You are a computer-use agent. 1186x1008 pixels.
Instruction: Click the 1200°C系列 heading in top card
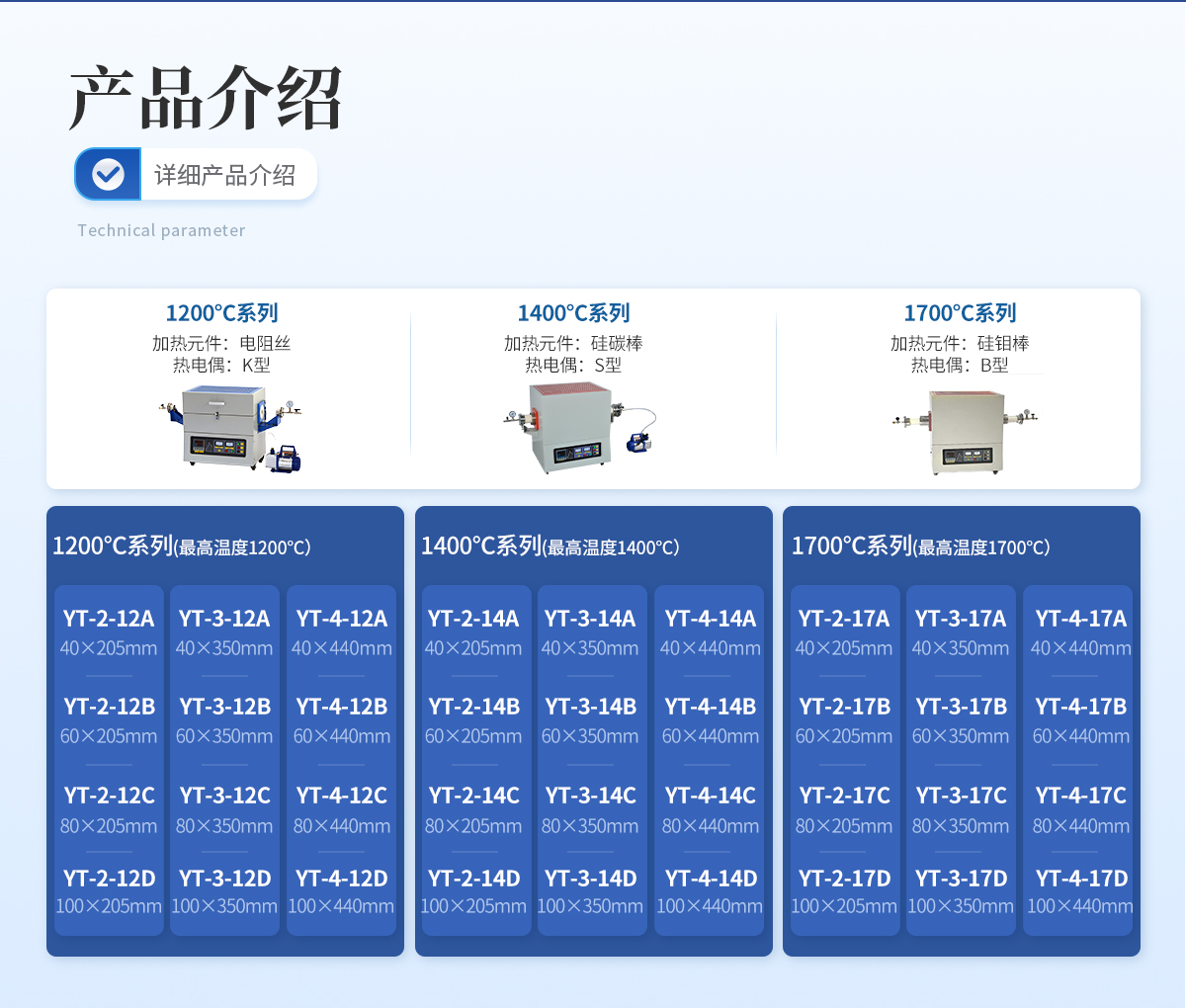(x=221, y=313)
